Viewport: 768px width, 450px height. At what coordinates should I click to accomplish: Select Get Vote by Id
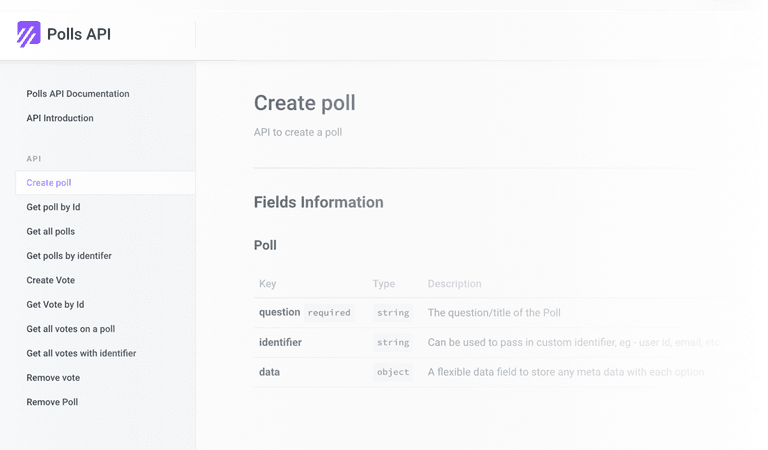coord(55,305)
